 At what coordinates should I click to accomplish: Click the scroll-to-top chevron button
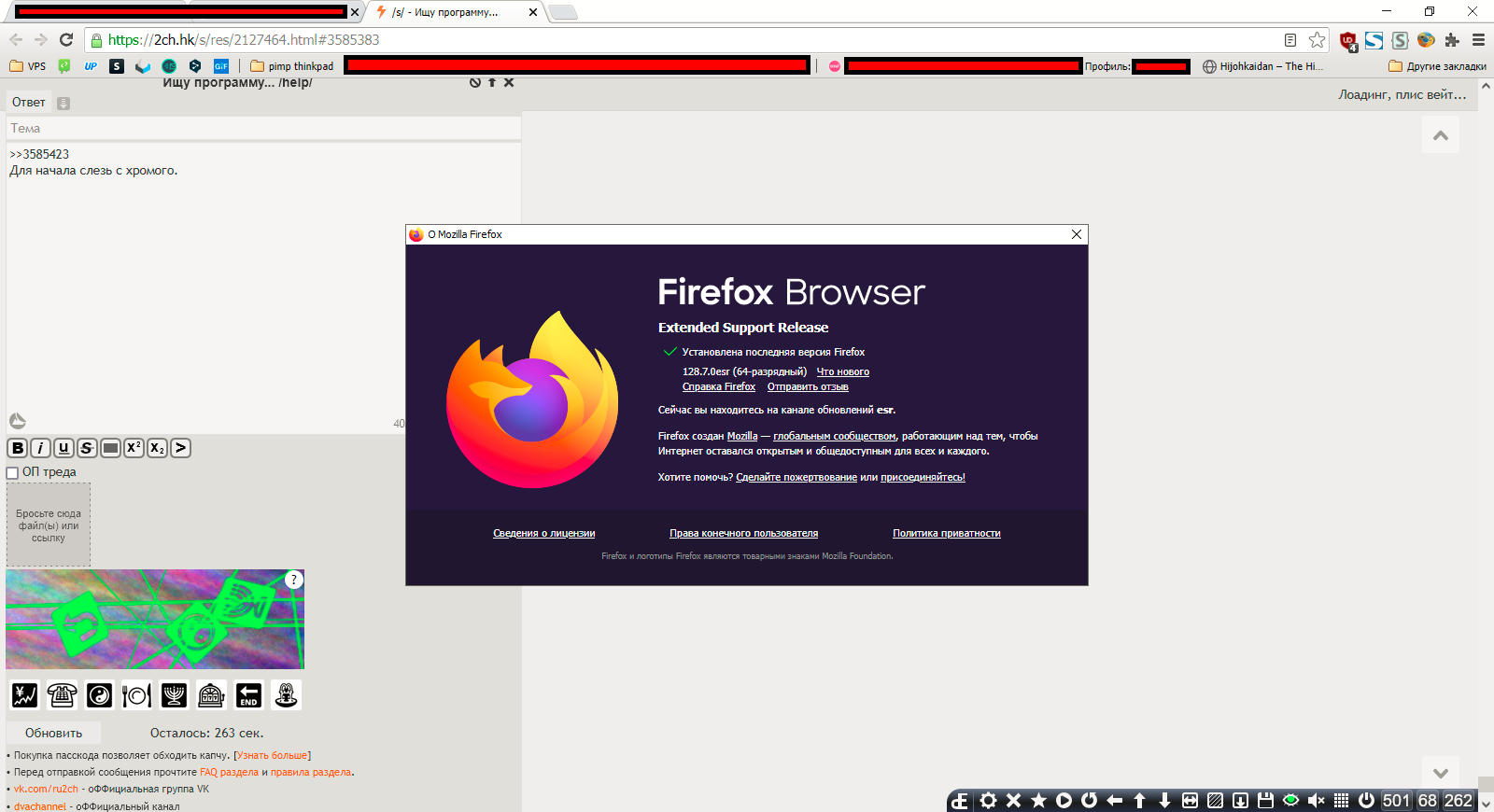1441,135
